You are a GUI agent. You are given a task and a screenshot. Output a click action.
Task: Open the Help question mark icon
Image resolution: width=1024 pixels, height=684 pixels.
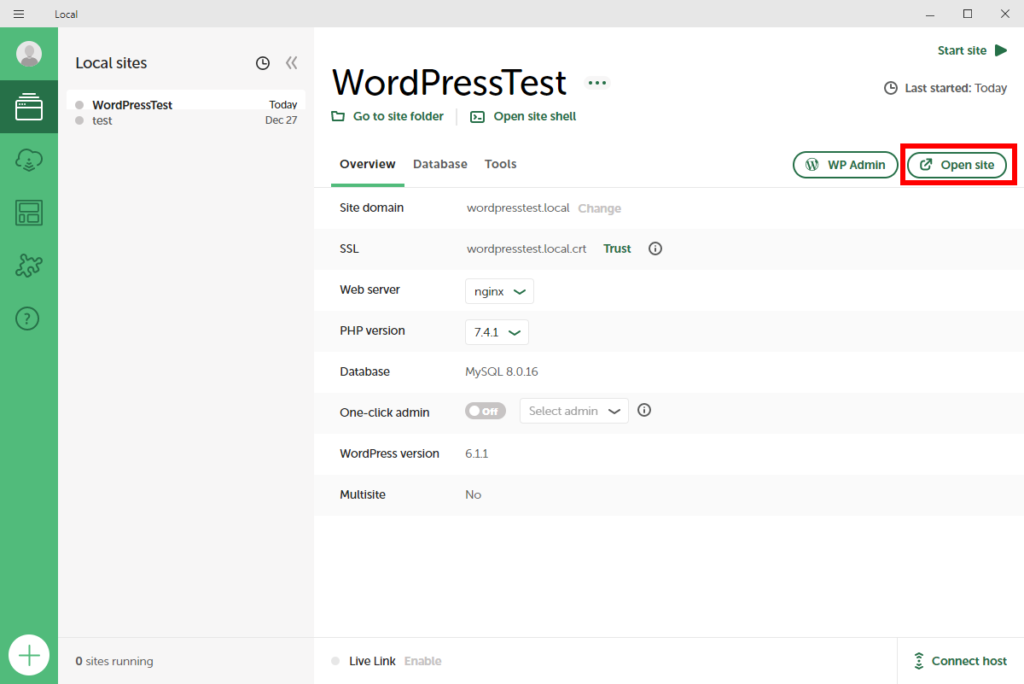(x=29, y=319)
